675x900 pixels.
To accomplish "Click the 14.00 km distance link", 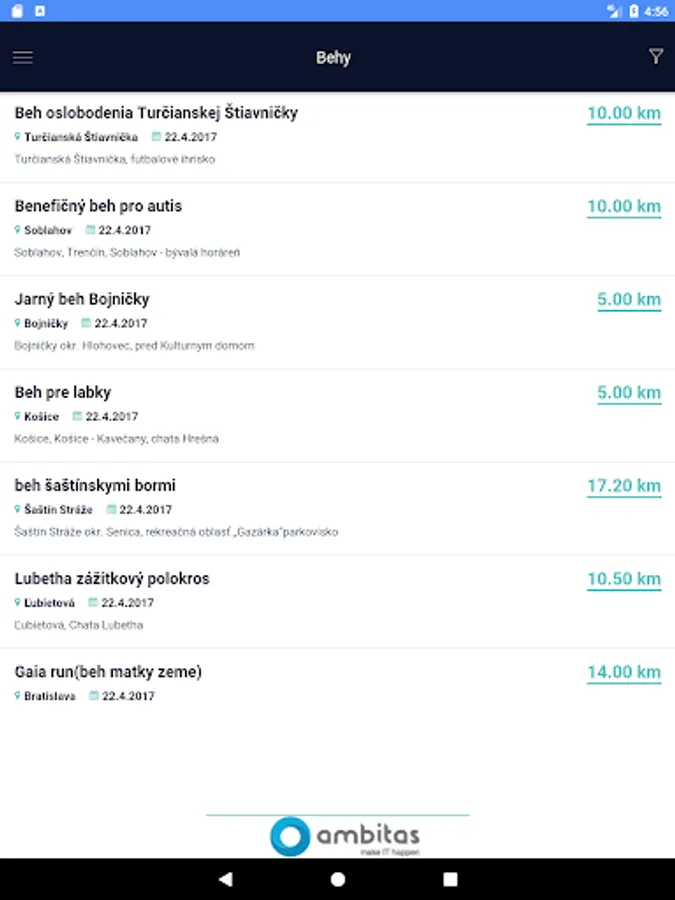I will pos(623,673).
